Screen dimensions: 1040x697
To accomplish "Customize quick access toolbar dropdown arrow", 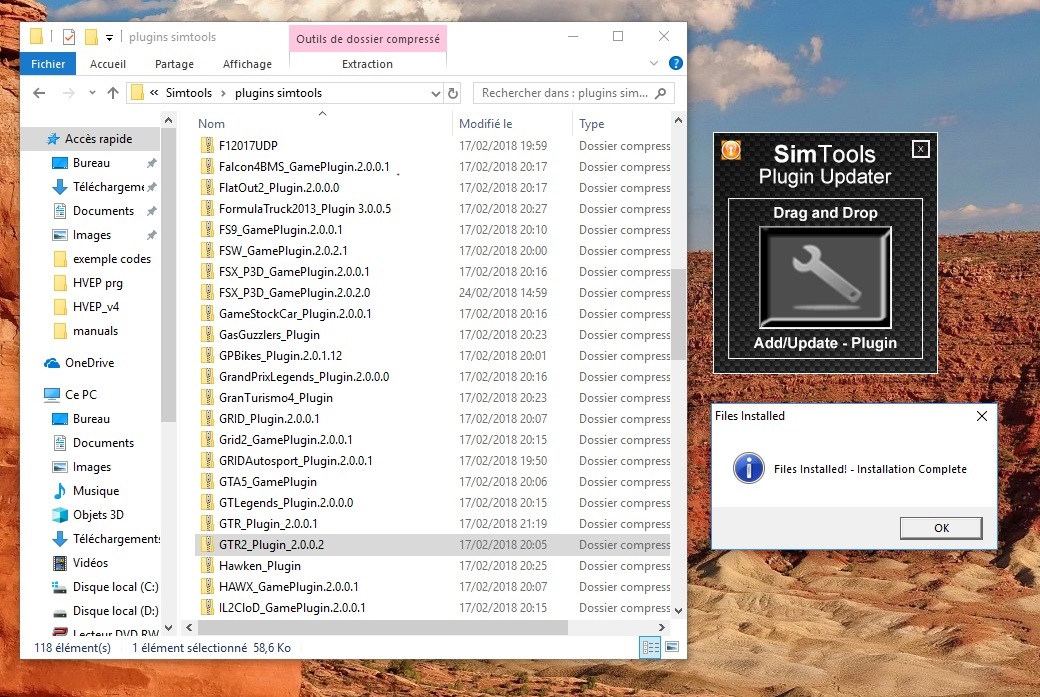I will click(x=108, y=37).
